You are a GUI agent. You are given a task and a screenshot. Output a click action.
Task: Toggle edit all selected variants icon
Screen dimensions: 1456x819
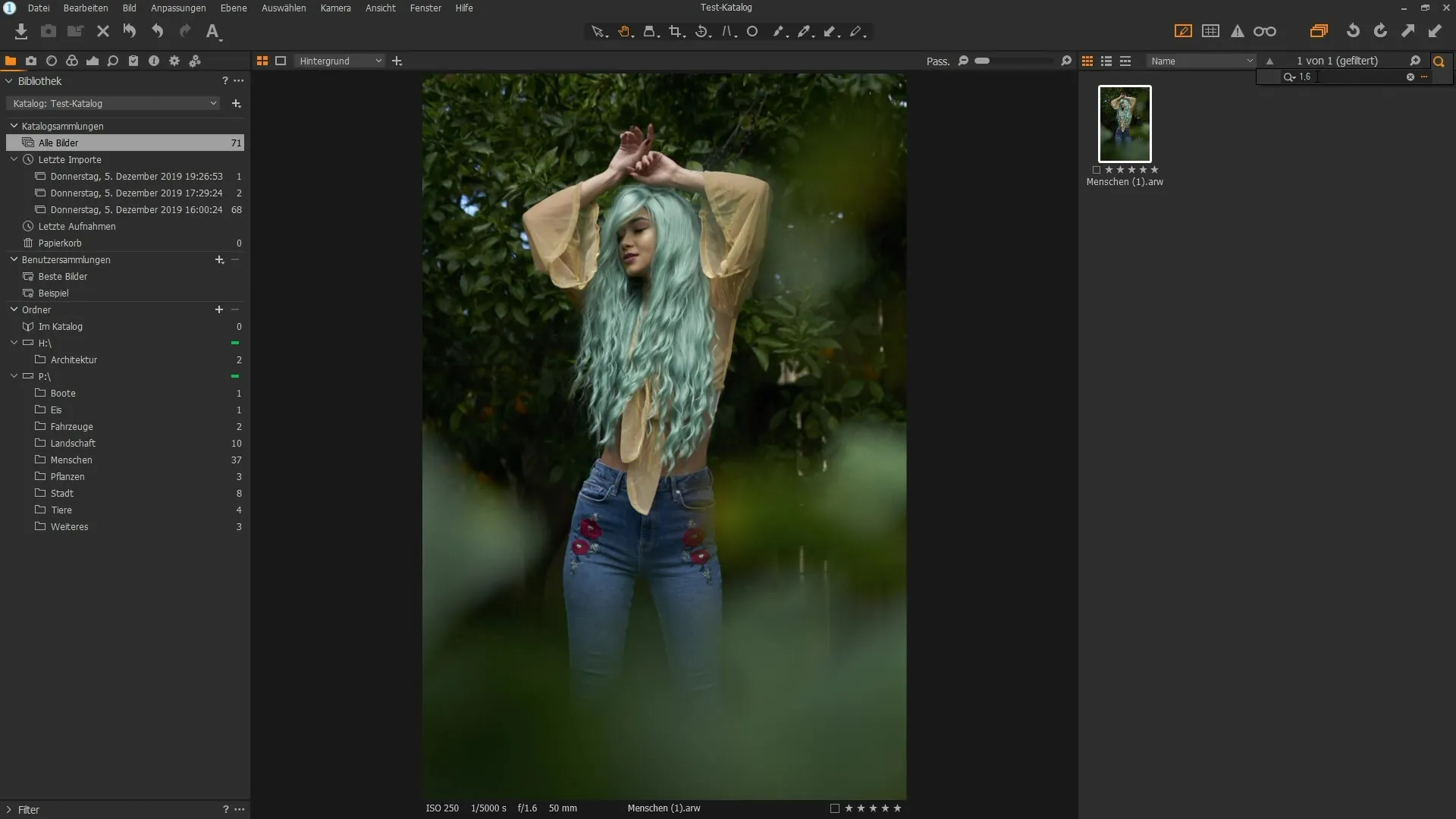(x=1319, y=31)
